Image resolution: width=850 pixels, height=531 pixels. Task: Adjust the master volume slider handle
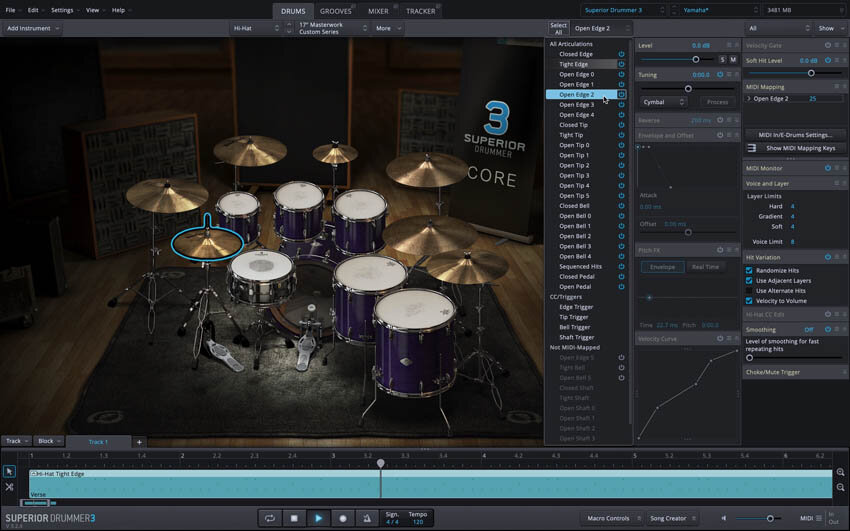[x=770, y=519]
